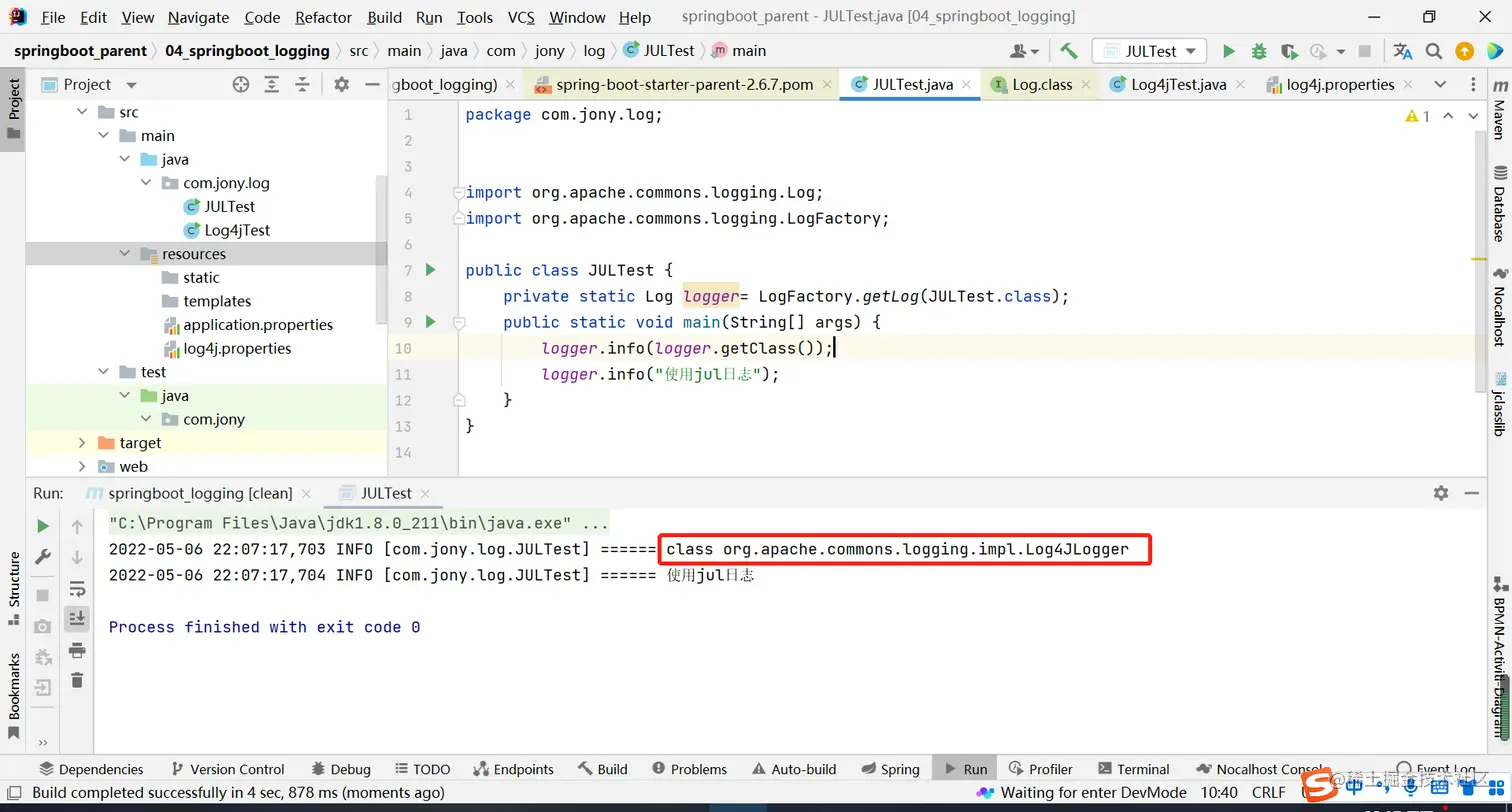The height and width of the screenshot is (812, 1512).
Task: Expand the web folder
Action: (84, 467)
